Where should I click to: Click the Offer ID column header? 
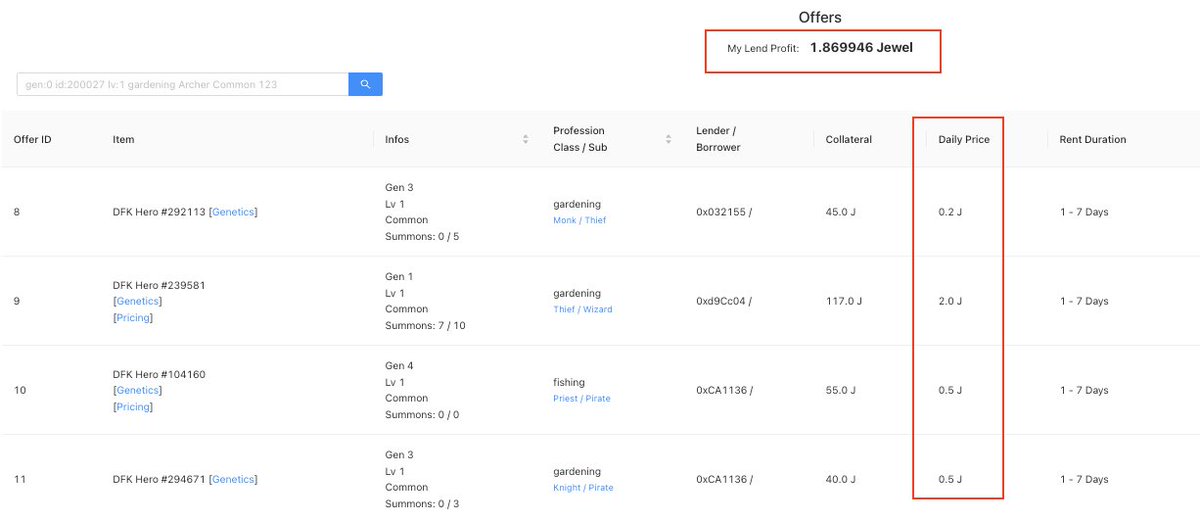(x=33, y=139)
